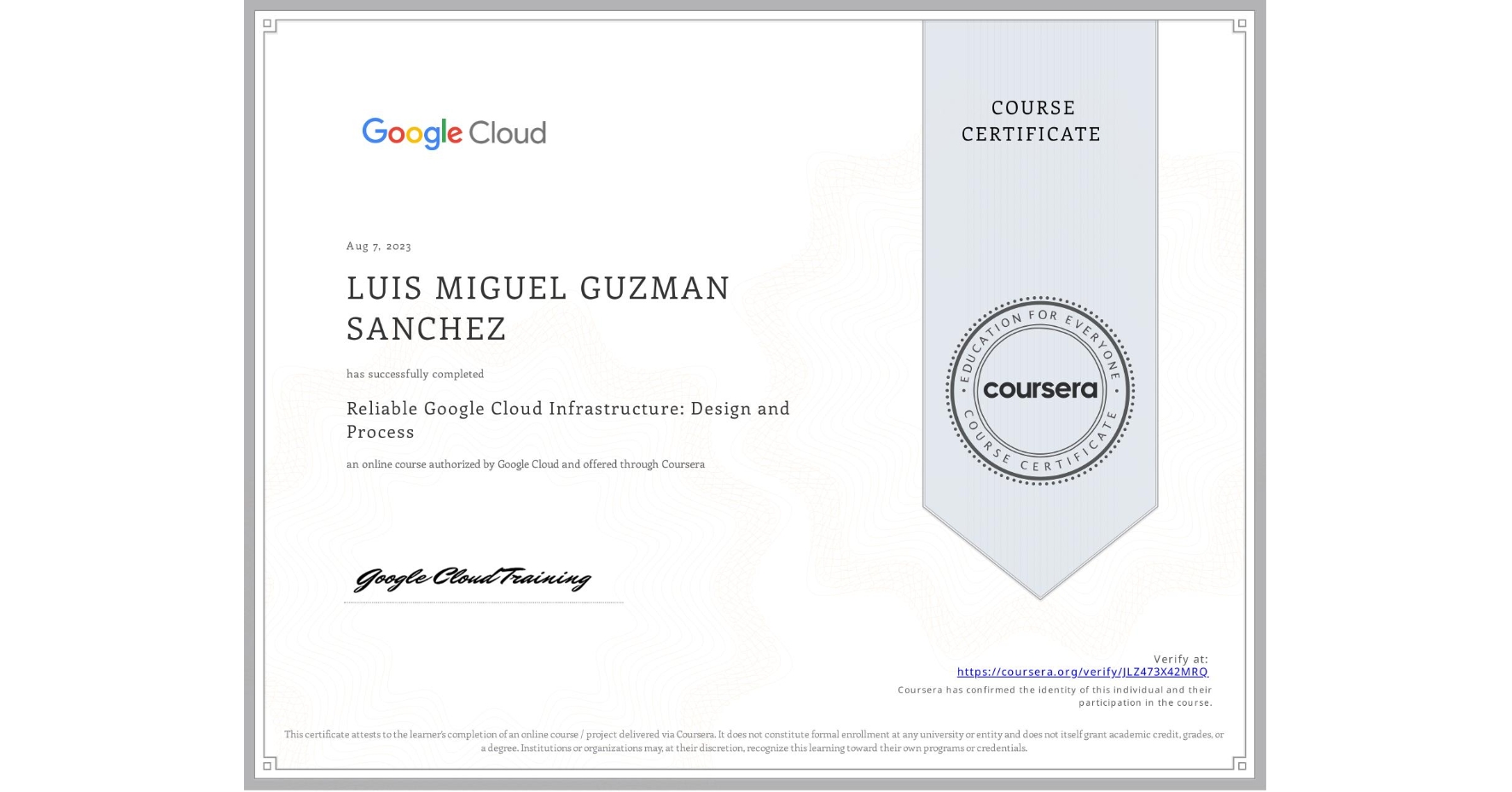The image size is (1512, 792).
Task: Click the name 'LUIS MIGUEL GUZMAN SANCHEZ'
Action: point(538,308)
